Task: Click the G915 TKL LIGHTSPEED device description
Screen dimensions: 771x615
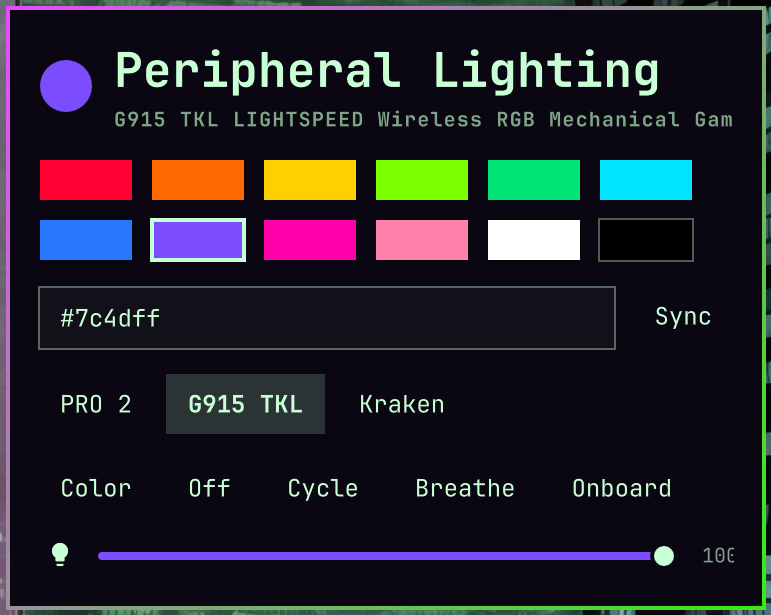Action: (x=423, y=120)
